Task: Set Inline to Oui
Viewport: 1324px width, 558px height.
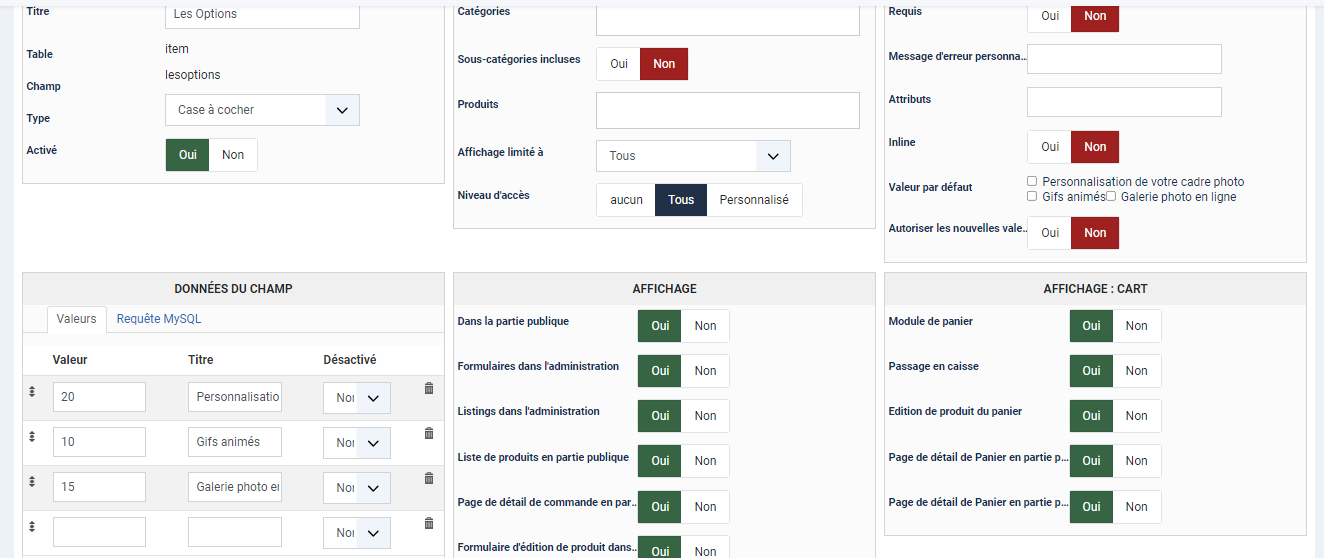Action: (1049, 147)
